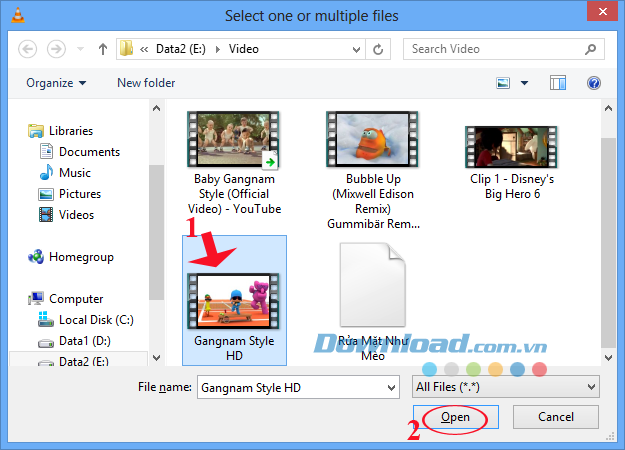Image resolution: width=625 pixels, height=450 pixels.
Task: Click the Back navigation arrow
Action: pyautogui.click(x=27, y=49)
